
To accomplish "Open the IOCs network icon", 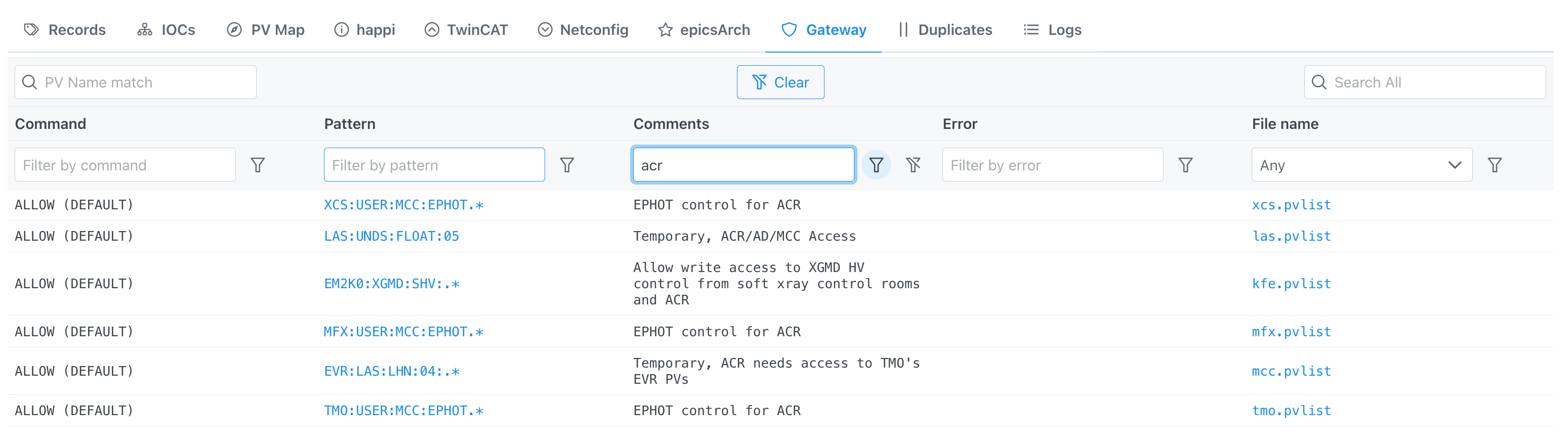I will tap(144, 29).
